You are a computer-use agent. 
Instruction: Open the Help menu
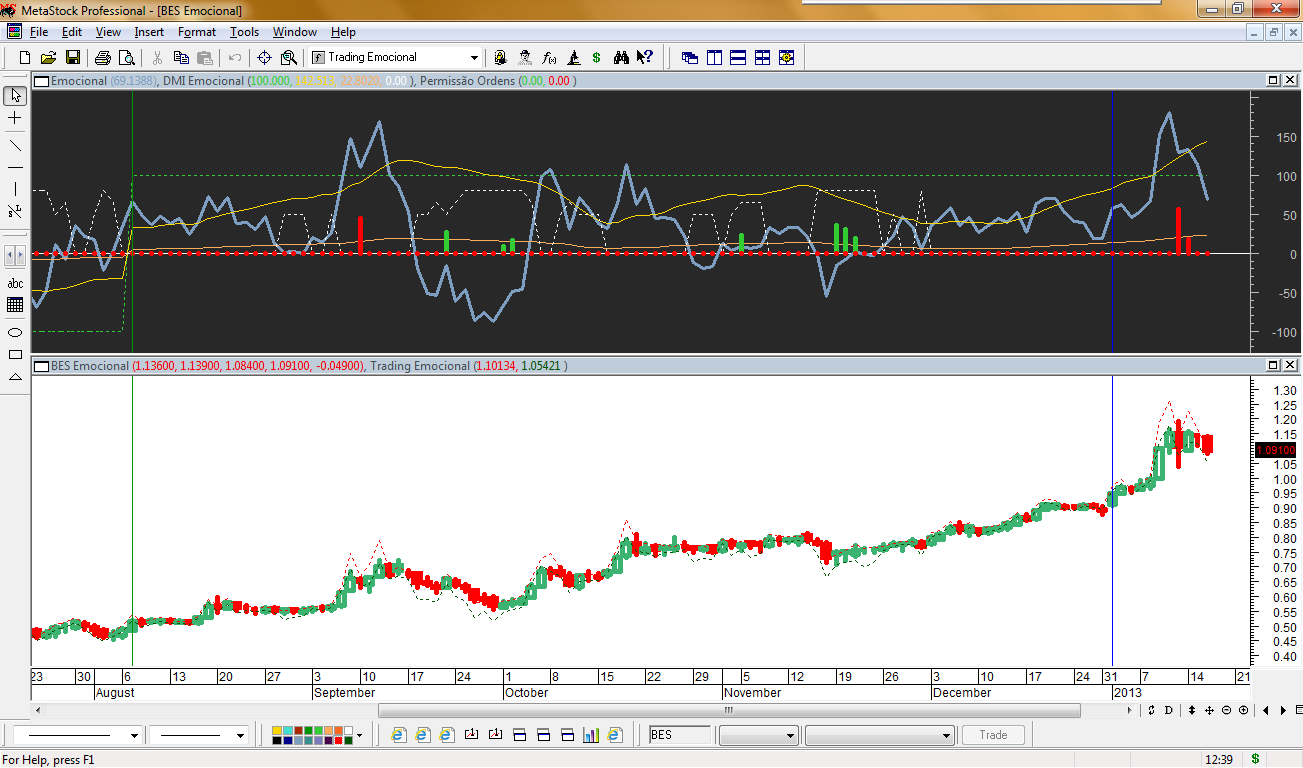(x=343, y=32)
